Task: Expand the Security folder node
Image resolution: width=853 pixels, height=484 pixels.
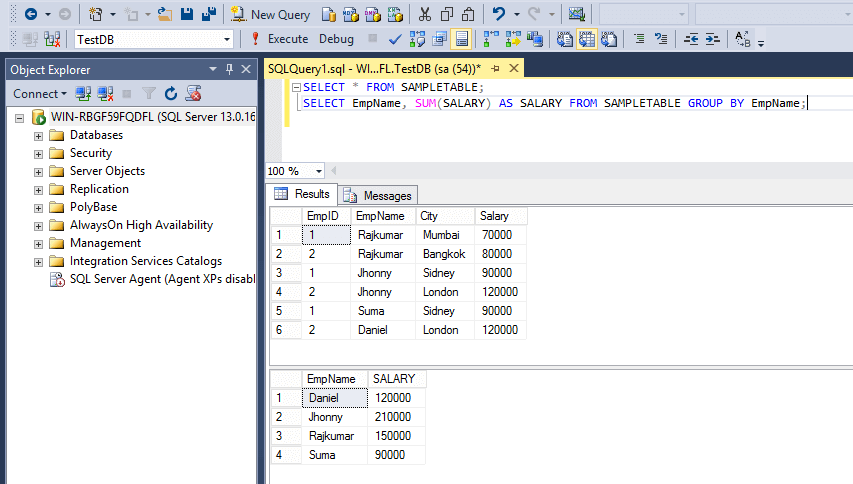Action: [x=39, y=153]
